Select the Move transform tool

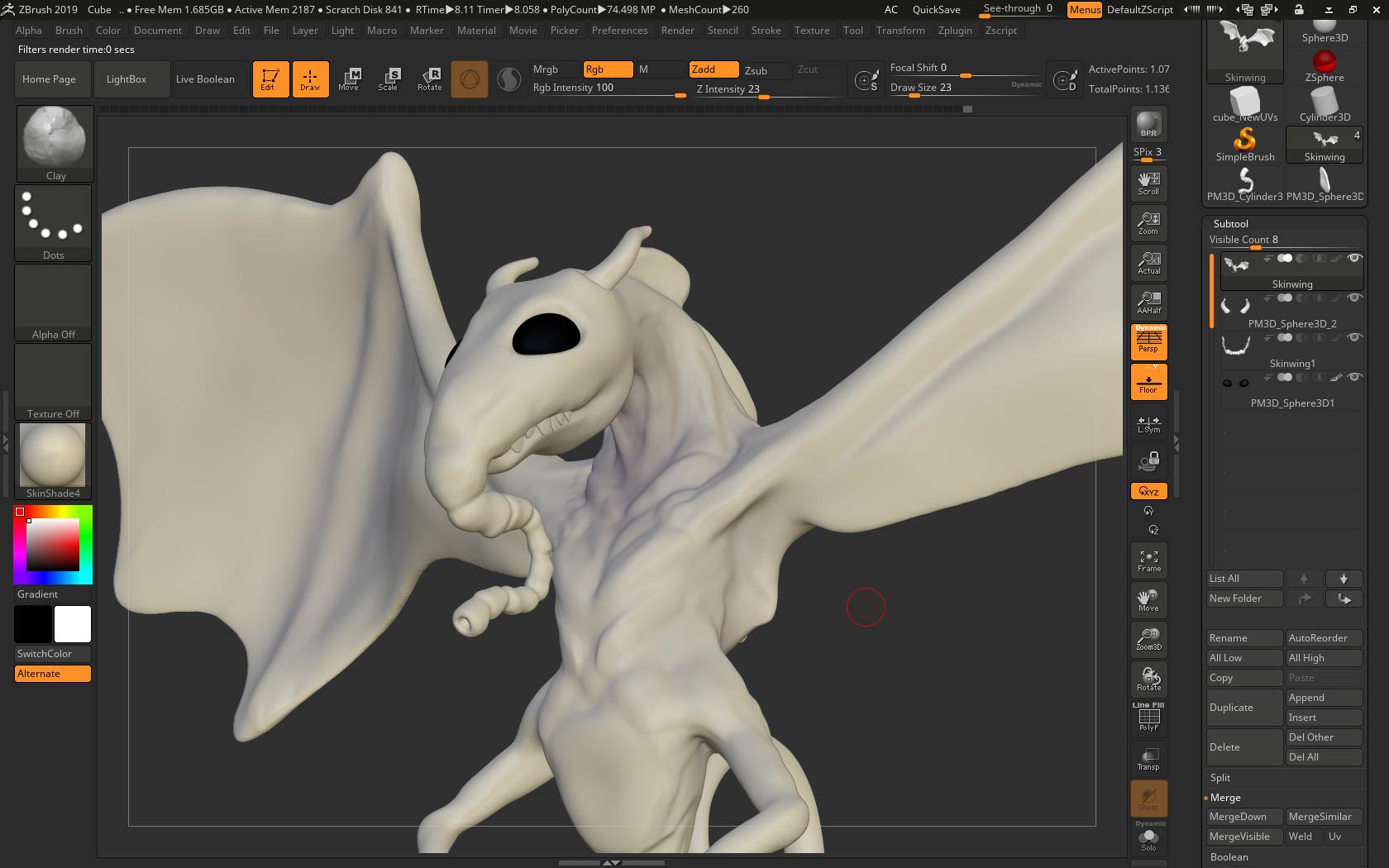pos(349,79)
